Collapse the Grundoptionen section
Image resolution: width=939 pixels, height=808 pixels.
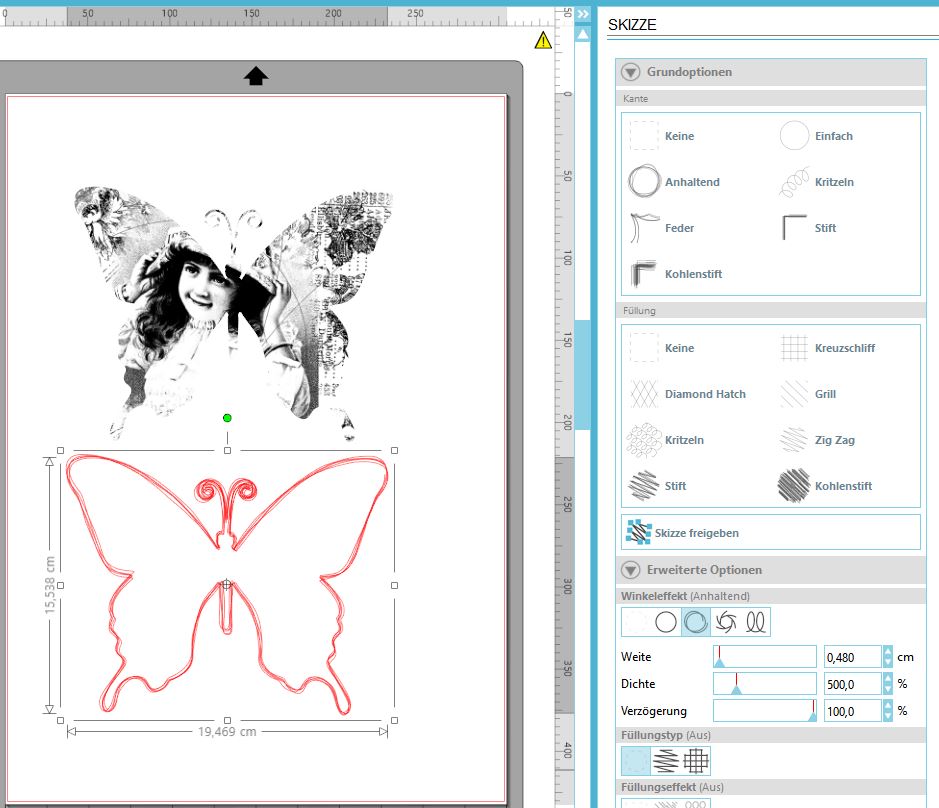630,71
